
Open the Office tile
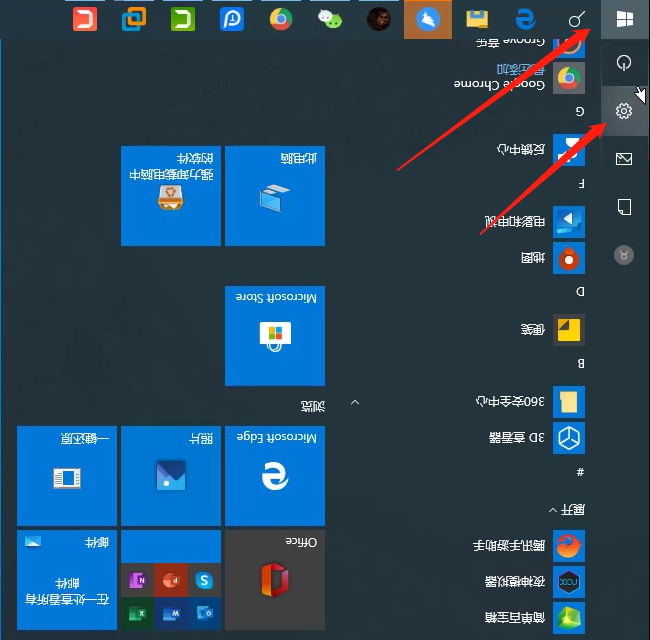click(x=275, y=580)
